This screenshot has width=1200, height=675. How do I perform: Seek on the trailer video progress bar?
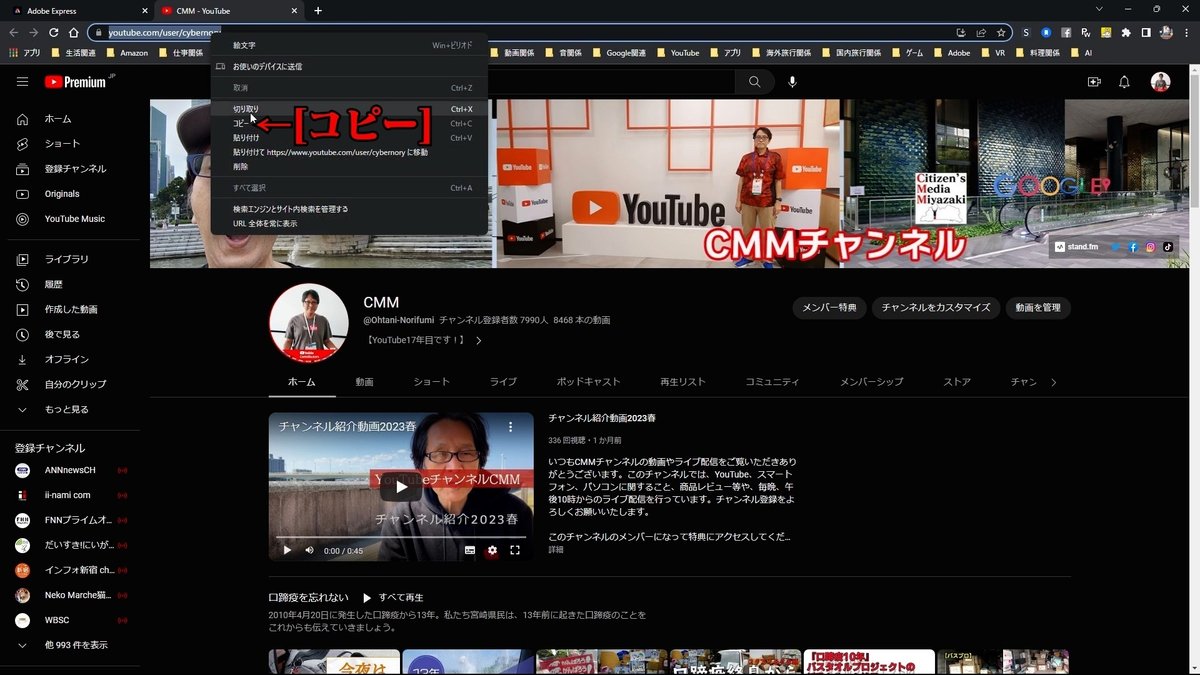click(400, 537)
